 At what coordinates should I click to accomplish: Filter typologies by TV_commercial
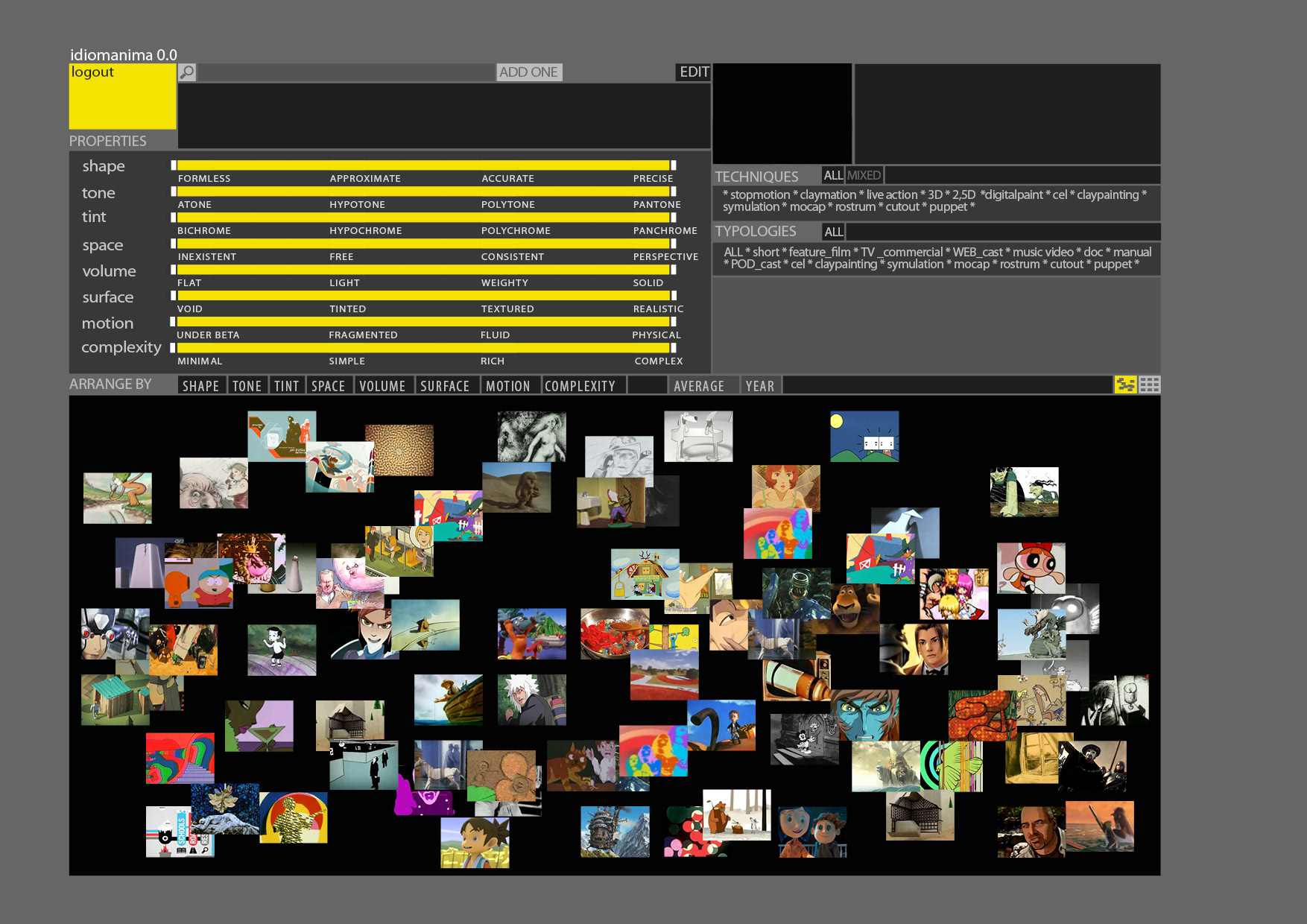(902, 252)
